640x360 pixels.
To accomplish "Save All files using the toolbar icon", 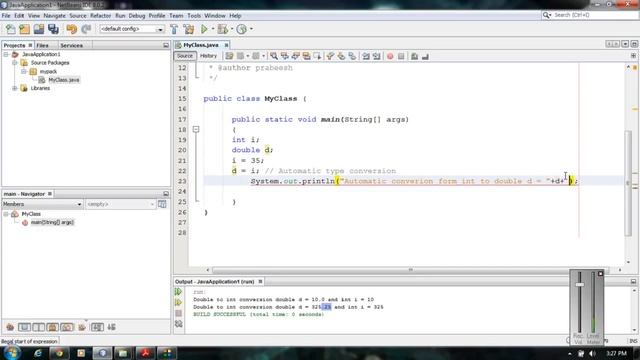I will click(53, 29).
